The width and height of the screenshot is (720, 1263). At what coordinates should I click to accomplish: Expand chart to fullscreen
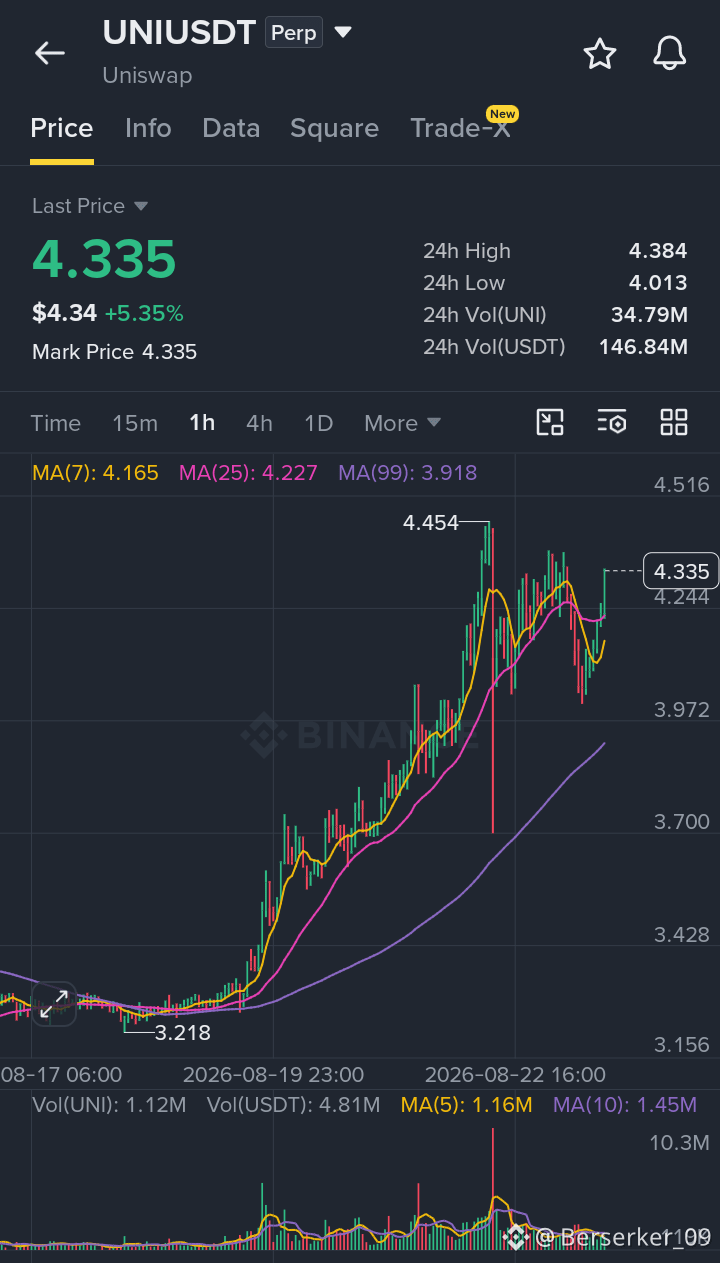(x=54, y=1004)
